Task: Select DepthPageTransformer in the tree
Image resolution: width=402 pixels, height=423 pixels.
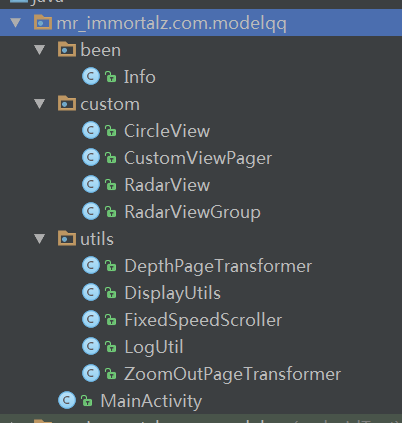Action: pos(218,266)
